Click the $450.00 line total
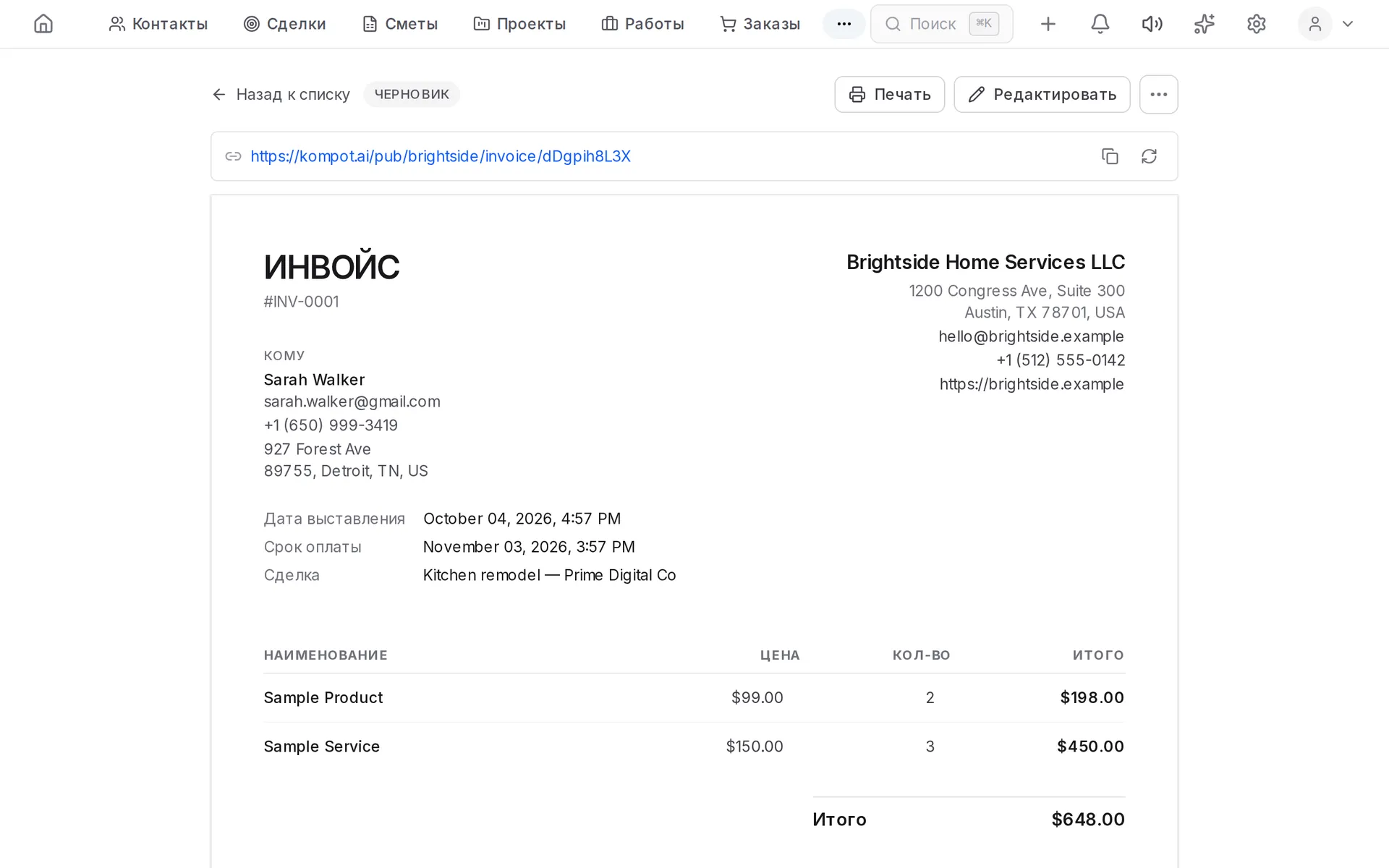Image resolution: width=1389 pixels, height=868 pixels. coord(1090,746)
